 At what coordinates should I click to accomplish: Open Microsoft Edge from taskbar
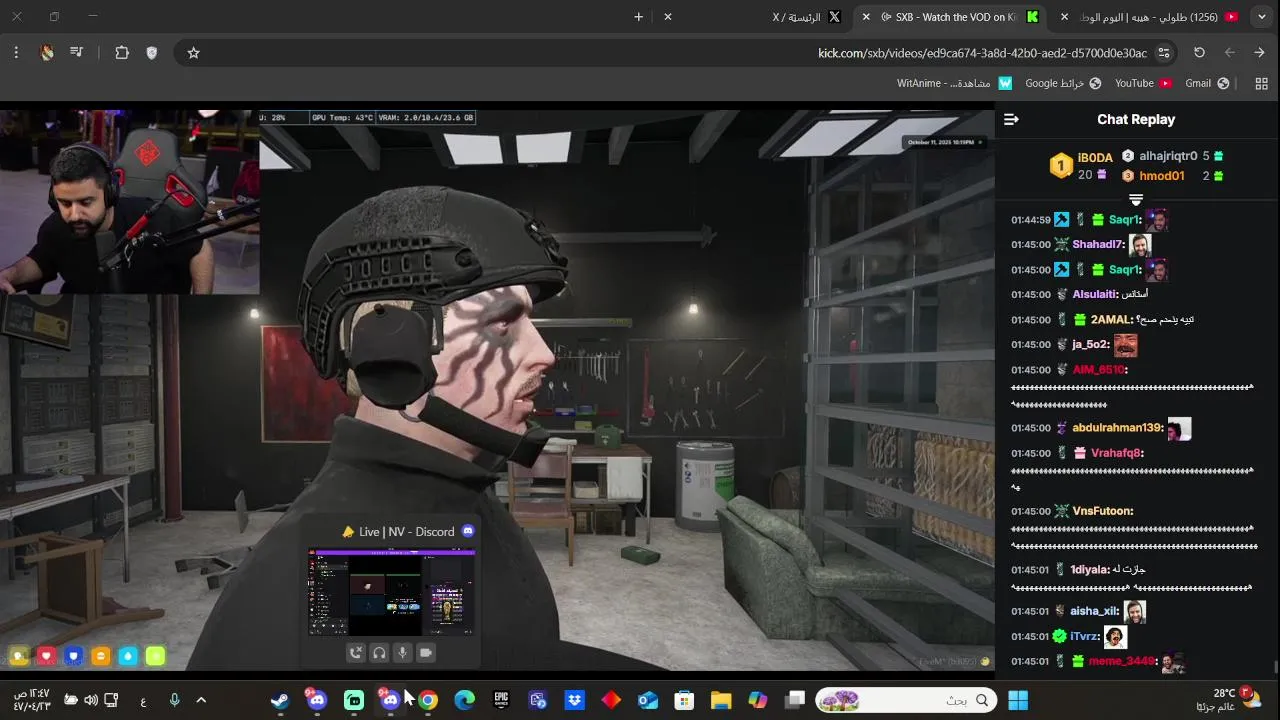point(464,700)
